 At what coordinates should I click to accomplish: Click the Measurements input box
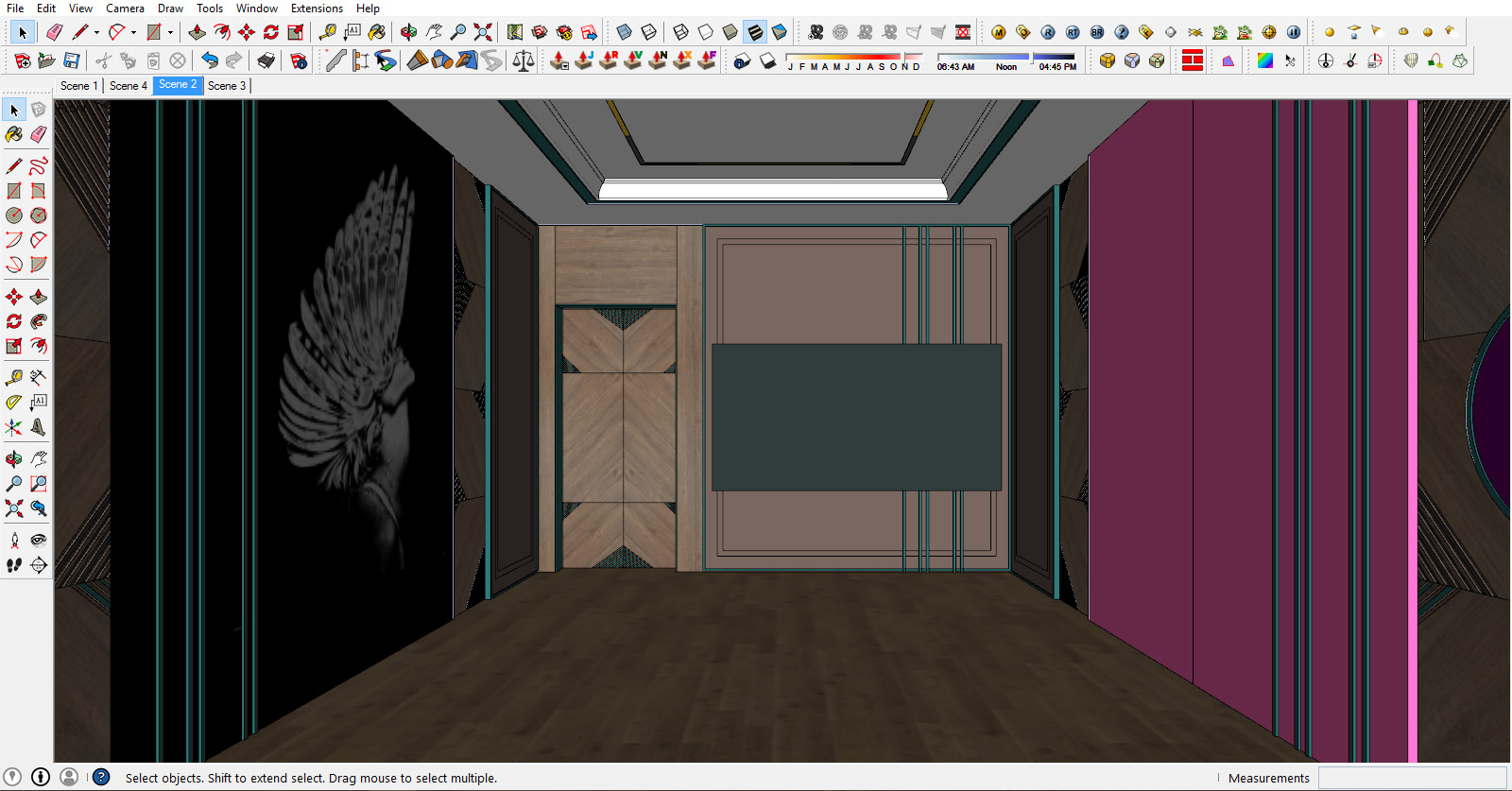pos(1411,778)
